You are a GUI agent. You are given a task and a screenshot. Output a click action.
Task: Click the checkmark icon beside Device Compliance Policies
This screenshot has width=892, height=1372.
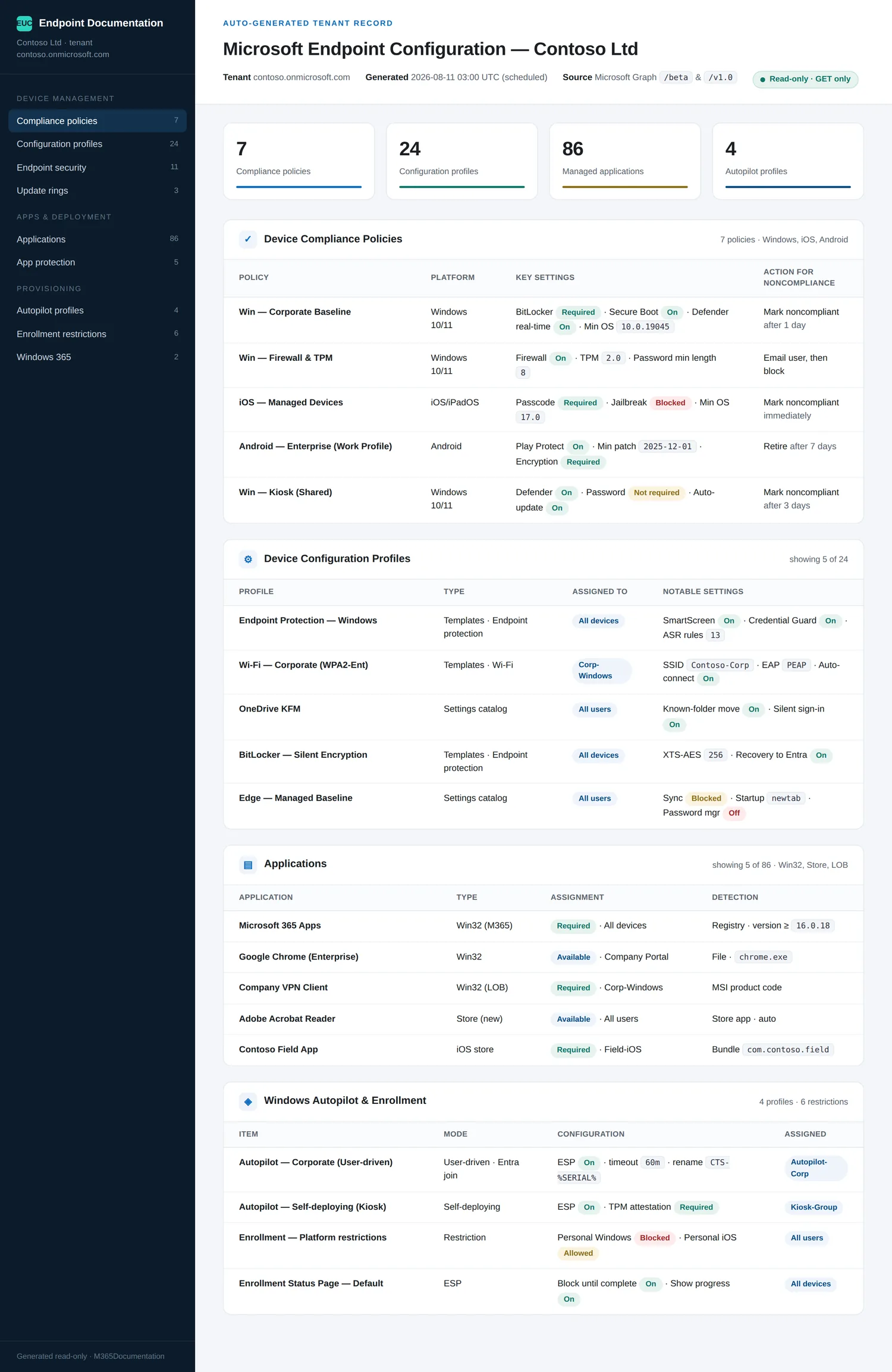point(248,239)
